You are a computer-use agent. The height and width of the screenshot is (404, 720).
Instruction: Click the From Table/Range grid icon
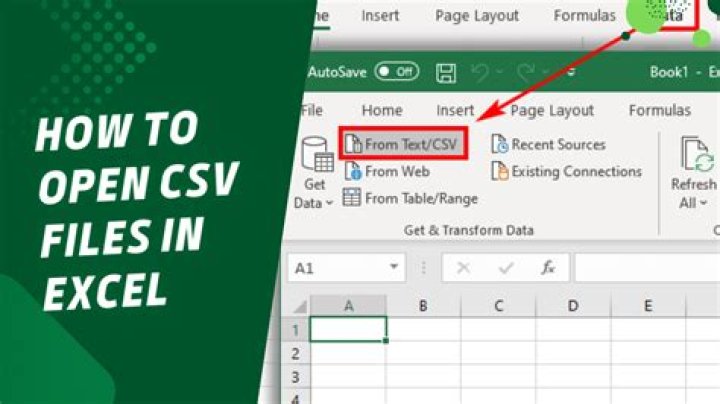click(x=352, y=198)
